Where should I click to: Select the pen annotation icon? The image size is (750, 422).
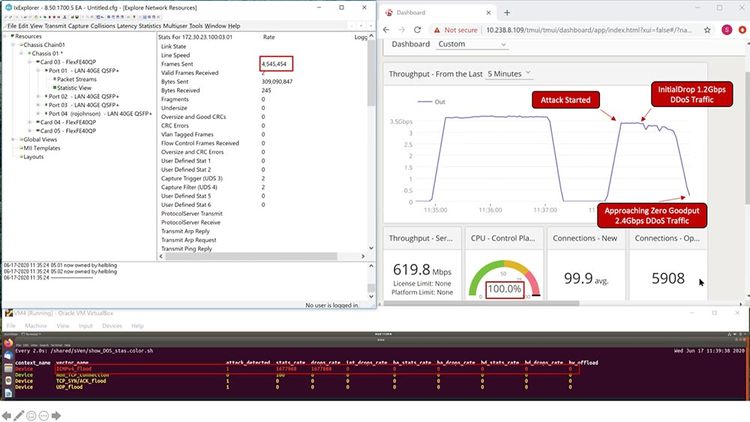pyautogui.click(x=19, y=416)
